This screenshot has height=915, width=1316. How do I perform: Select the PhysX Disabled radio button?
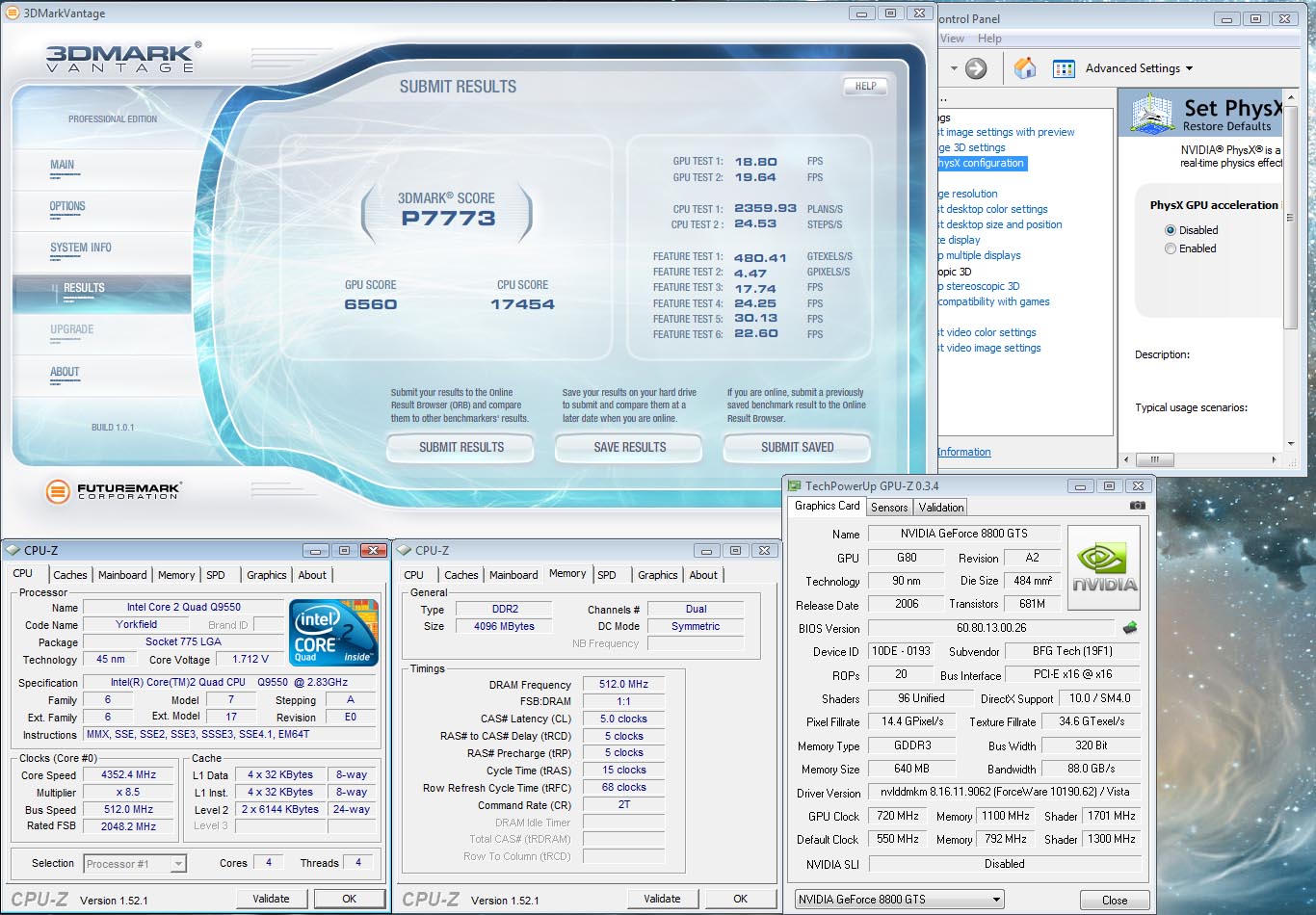point(1171,230)
